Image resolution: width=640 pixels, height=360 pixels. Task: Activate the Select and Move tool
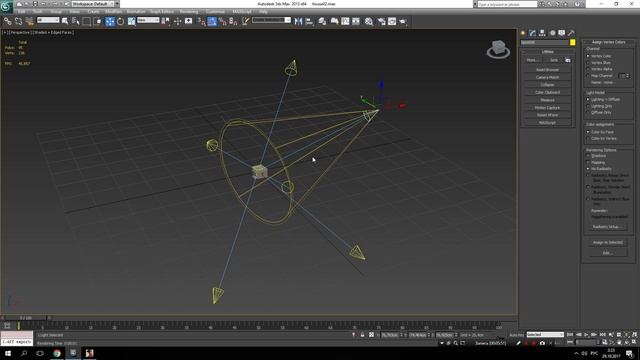coord(110,21)
